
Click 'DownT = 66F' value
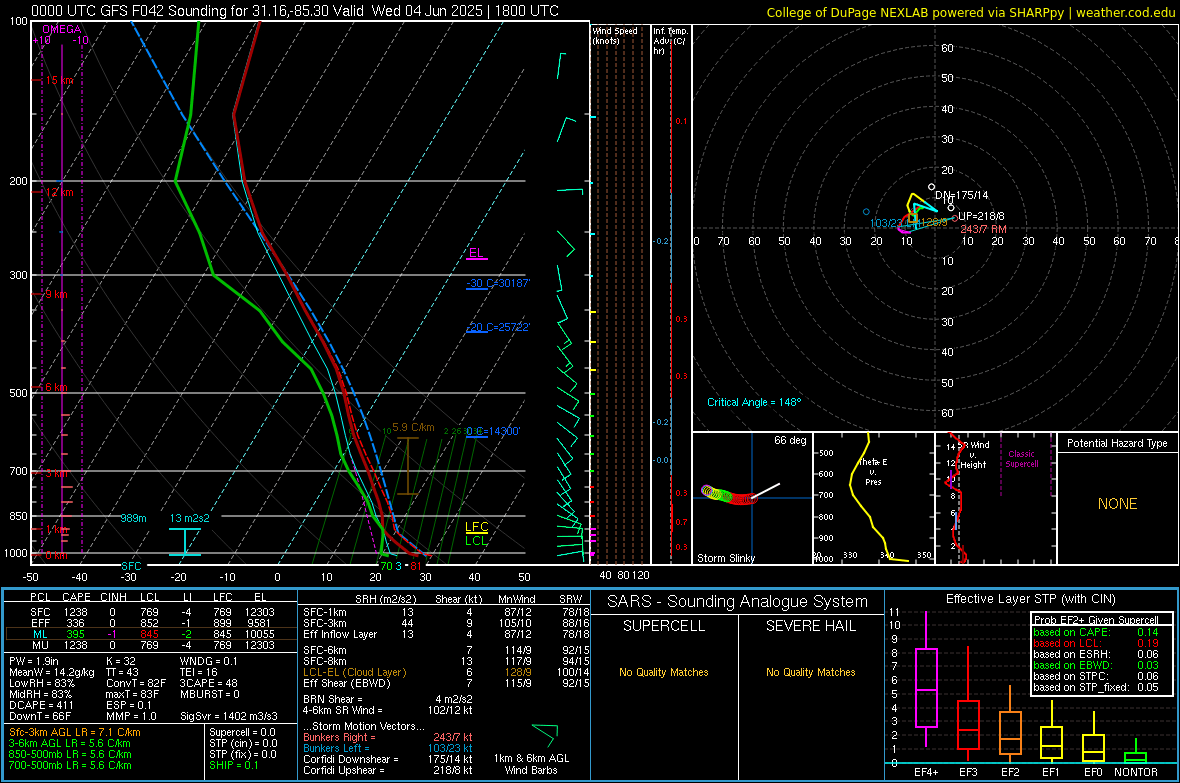coord(39,716)
